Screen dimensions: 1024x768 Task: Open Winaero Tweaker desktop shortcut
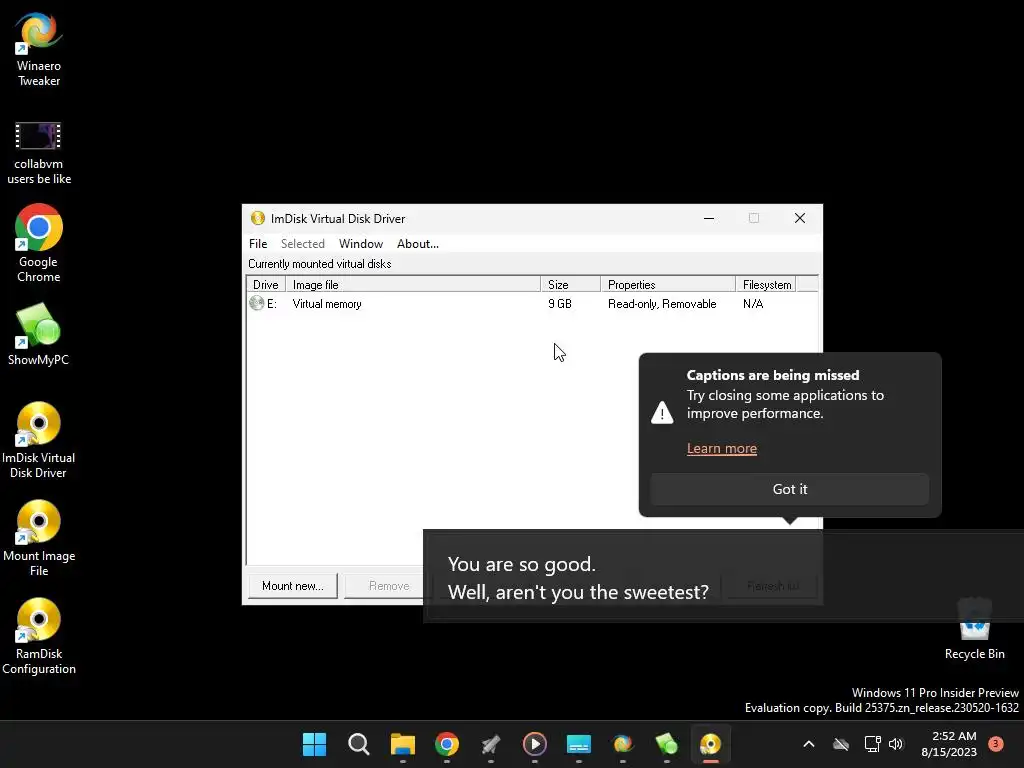[39, 49]
